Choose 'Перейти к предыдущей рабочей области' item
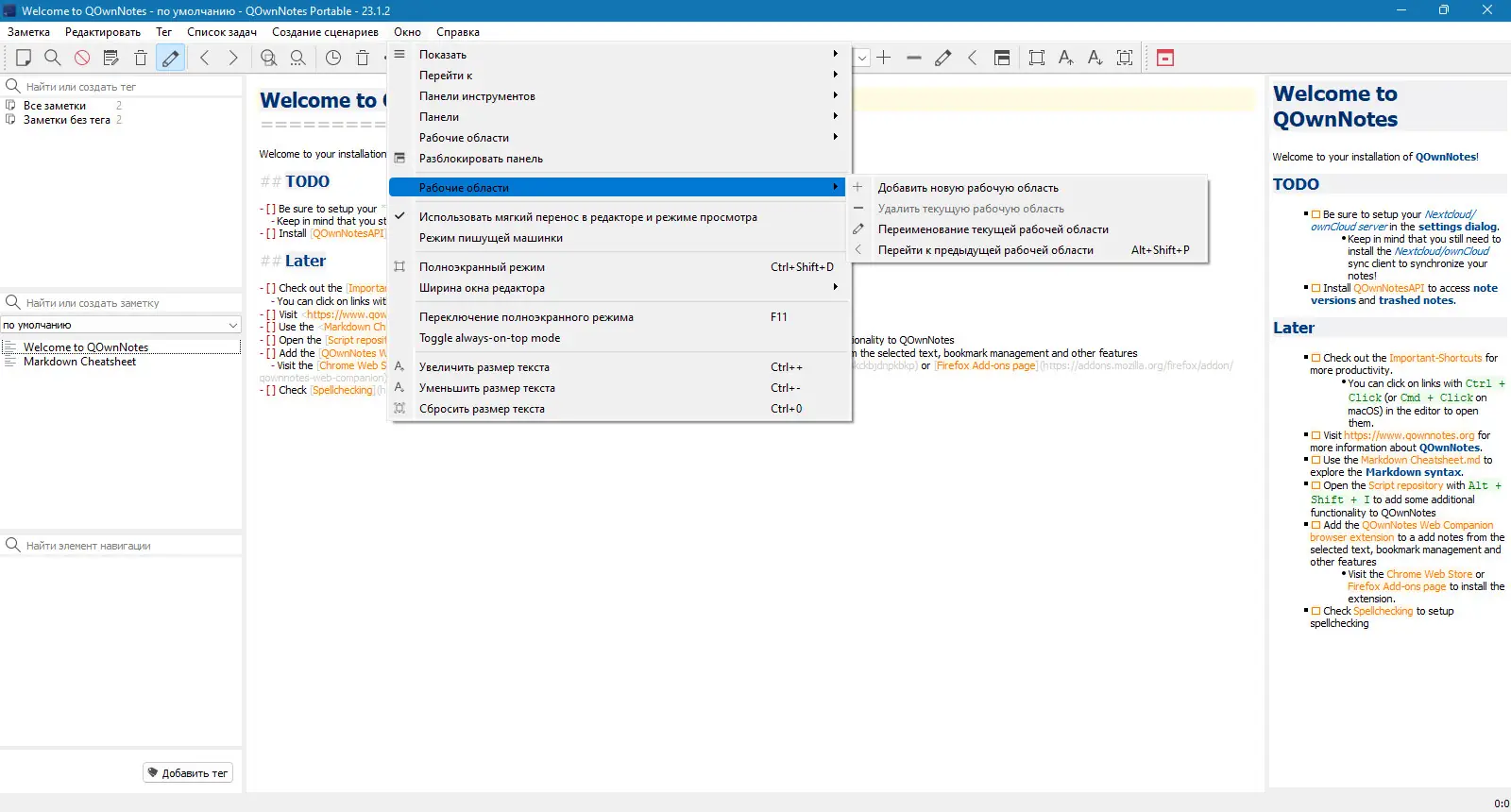Image resolution: width=1511 pixels, height=812 pixels. coord(1028,250)
